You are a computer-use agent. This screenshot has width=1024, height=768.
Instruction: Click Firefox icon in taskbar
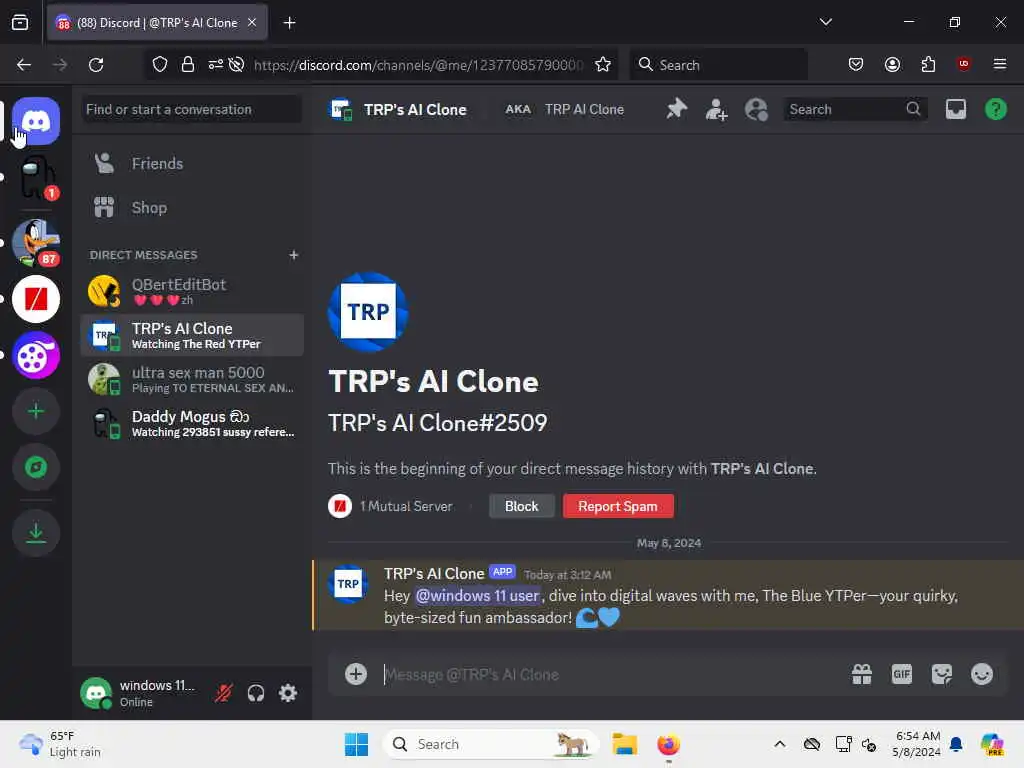point(668,744)
